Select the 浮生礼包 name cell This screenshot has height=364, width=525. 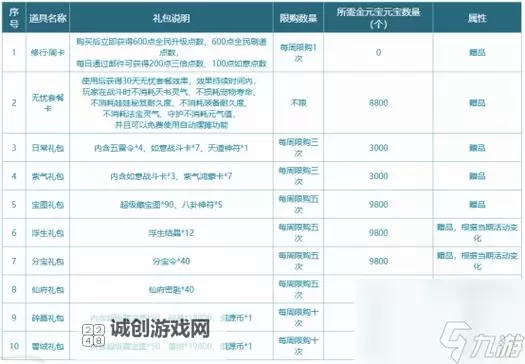coord(48,233)
